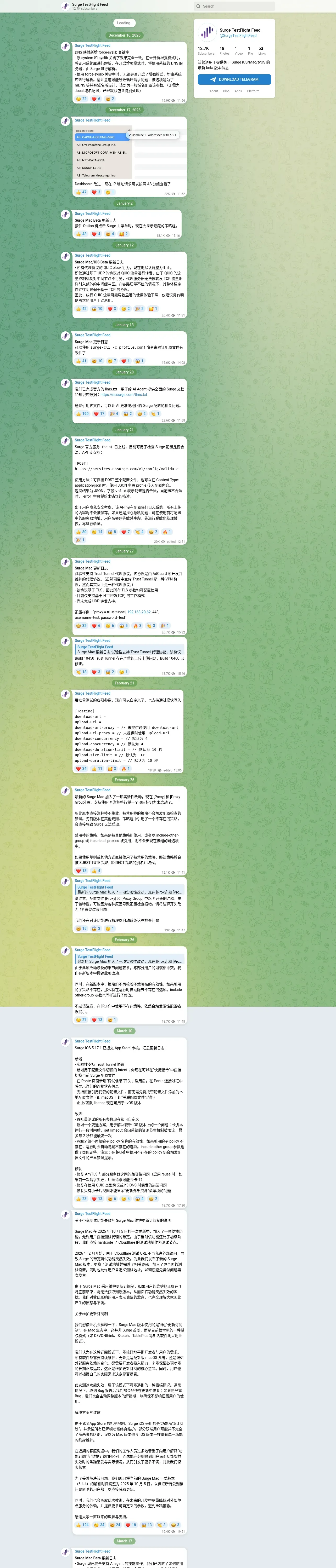Click the Download Telegram button
Image resolution: width=336 pixels, height=1568 pixels.
[x=234, y=79]
